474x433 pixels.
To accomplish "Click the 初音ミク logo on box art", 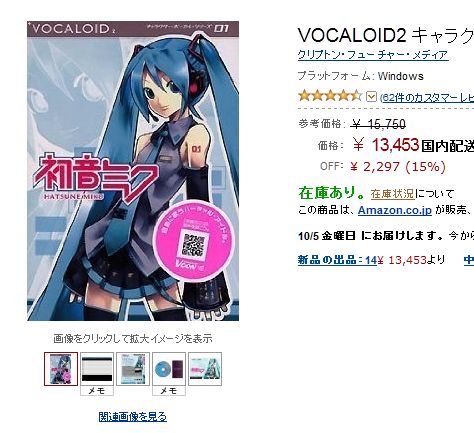I will [x=96, y=178].
